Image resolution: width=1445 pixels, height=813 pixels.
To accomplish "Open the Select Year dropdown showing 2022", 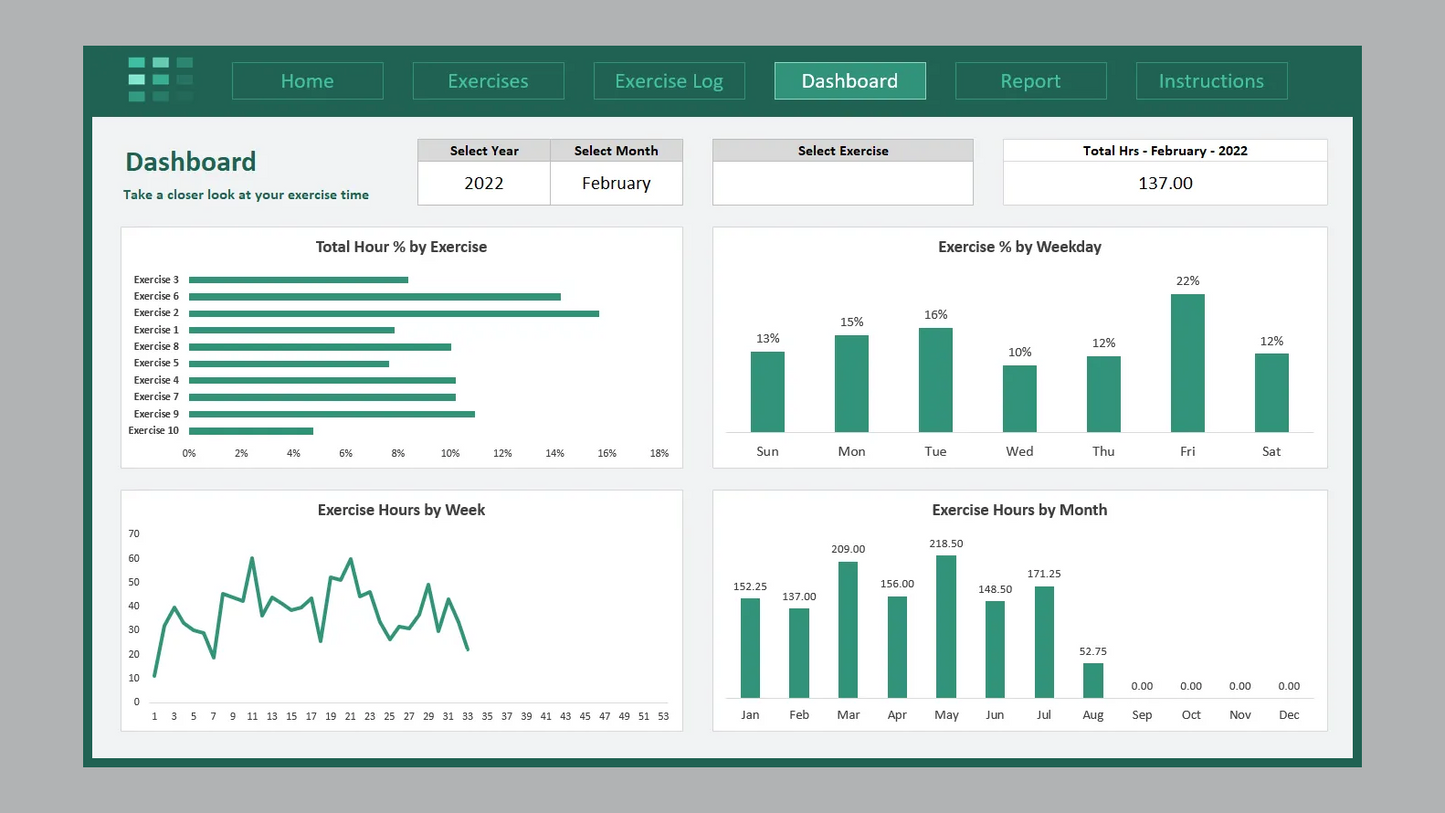I will [483, 183].
